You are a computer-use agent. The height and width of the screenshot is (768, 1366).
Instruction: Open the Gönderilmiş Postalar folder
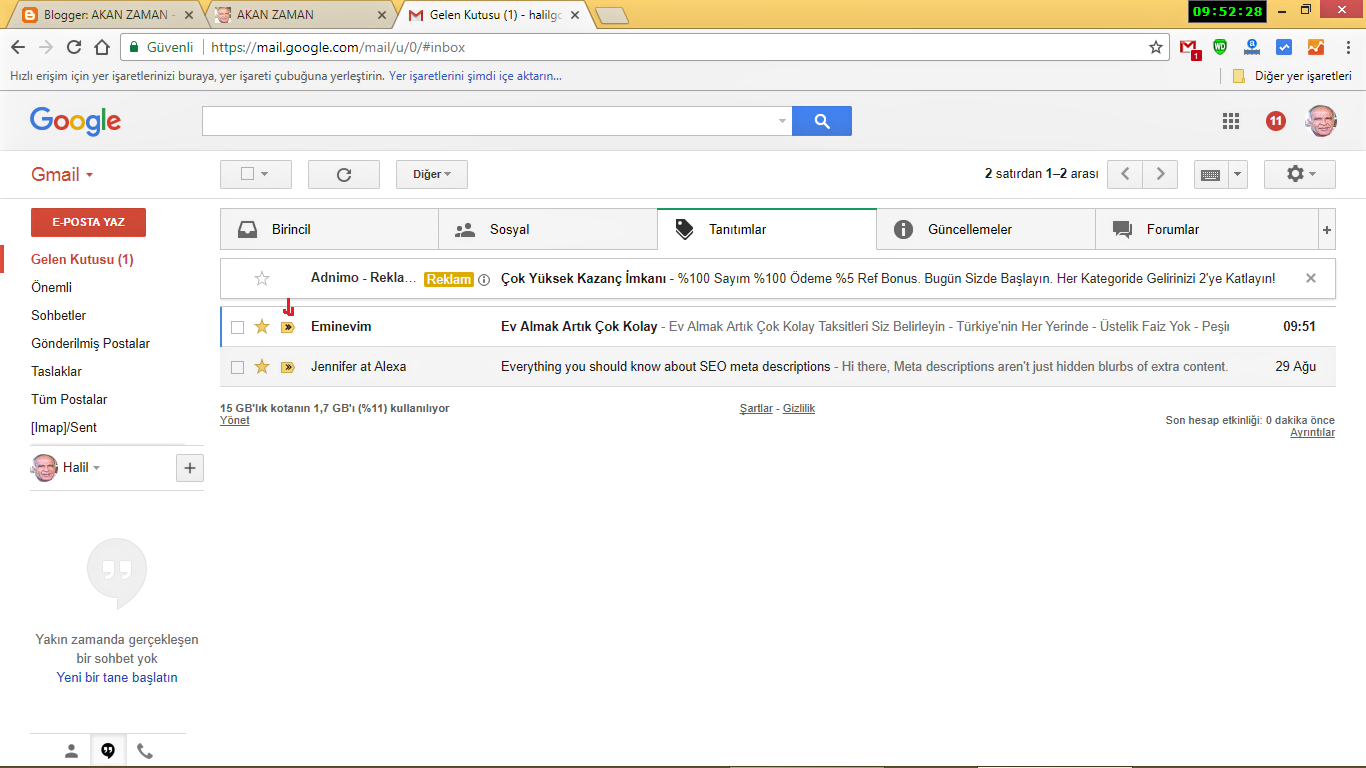pos(90,344)
